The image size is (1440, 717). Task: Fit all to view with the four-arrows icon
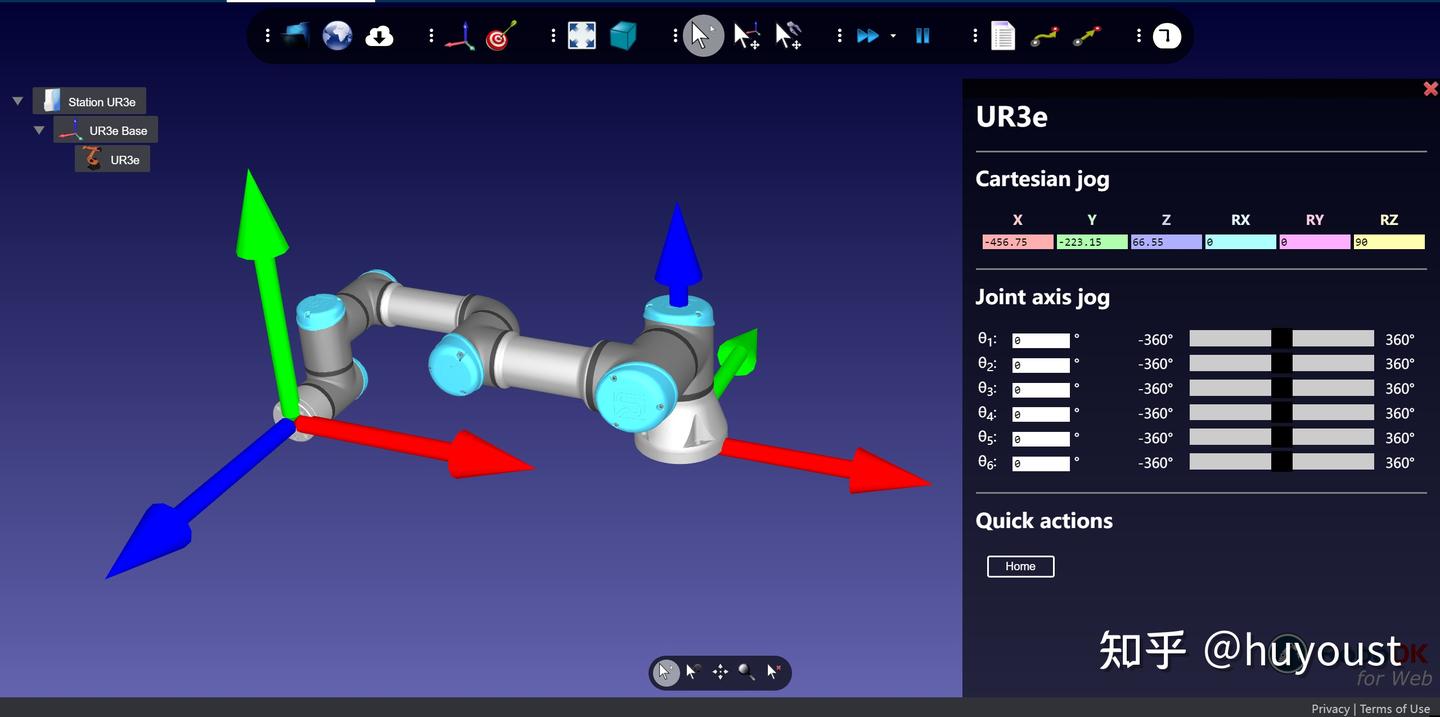581,36
